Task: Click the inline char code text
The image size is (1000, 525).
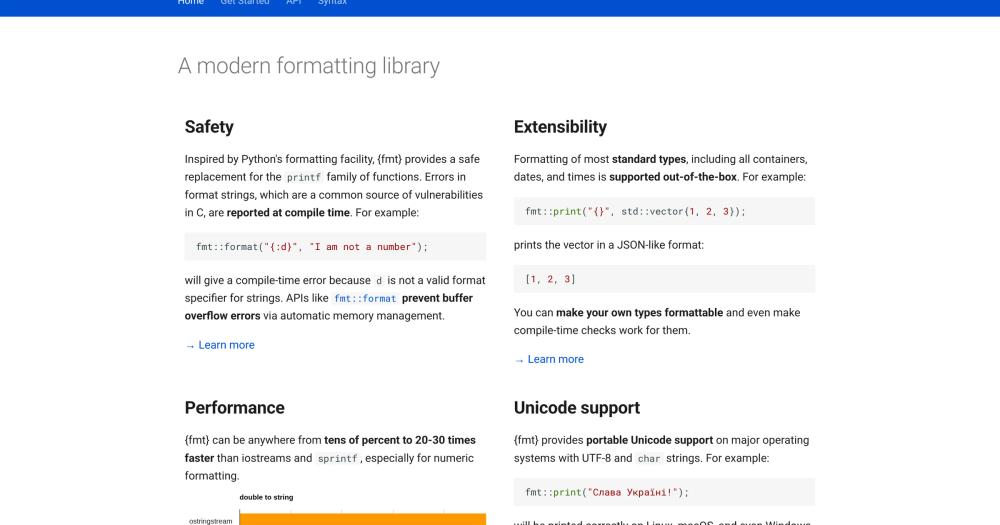Action: point(649,459)
